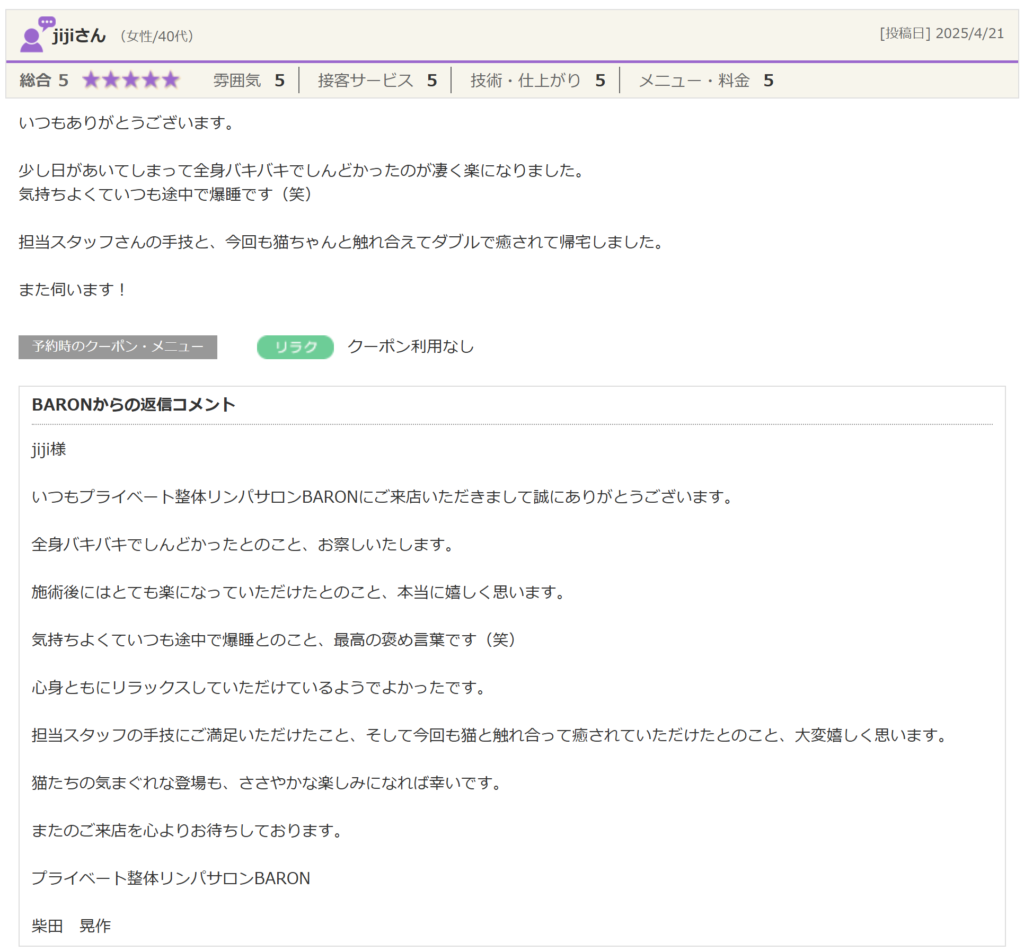
Task: Click the gray 予約時のクーポン・メニュー label
Action: click(x=117, y=347)
